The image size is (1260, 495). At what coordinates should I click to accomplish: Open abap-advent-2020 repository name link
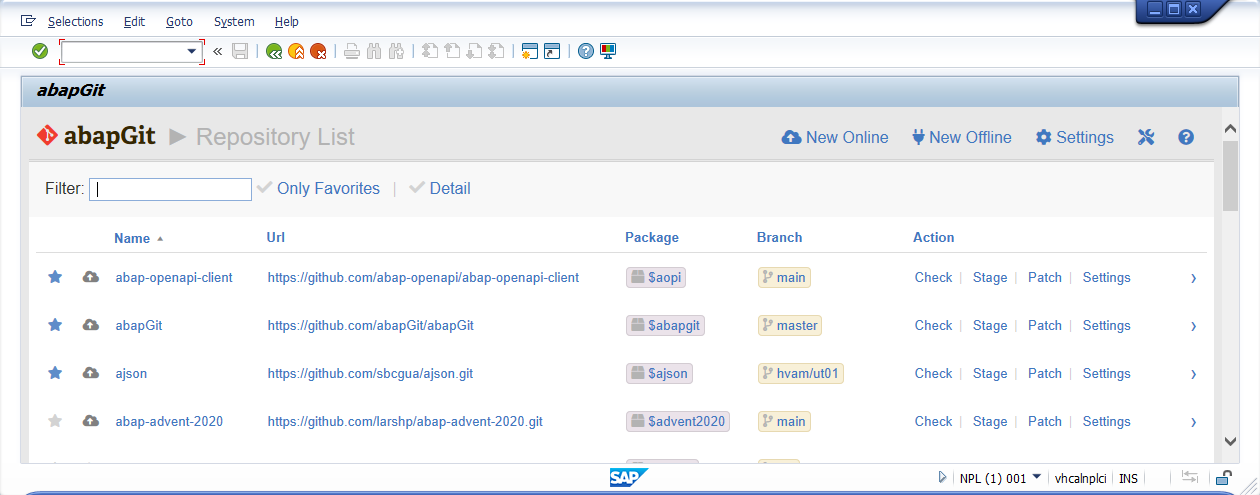(x=169, y=421)
